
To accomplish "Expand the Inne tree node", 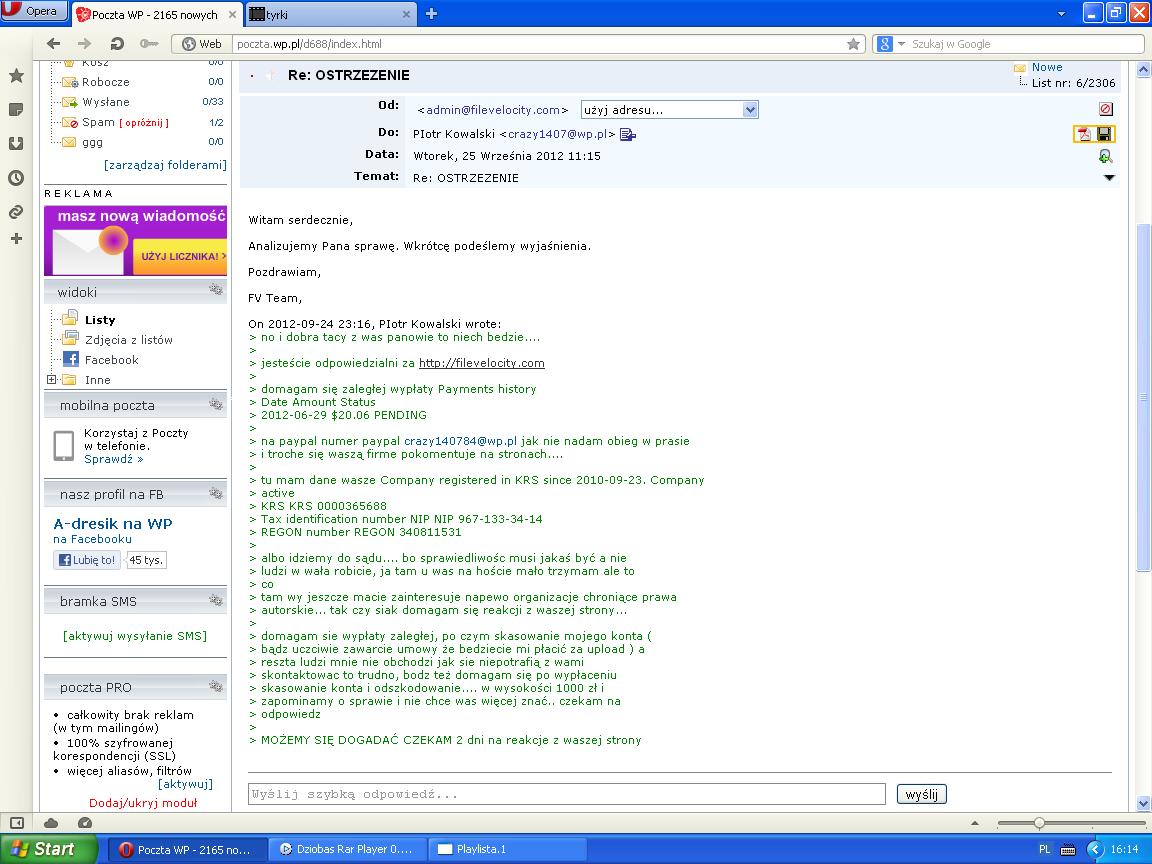I will pyautogui.click(x=51, y=379).
